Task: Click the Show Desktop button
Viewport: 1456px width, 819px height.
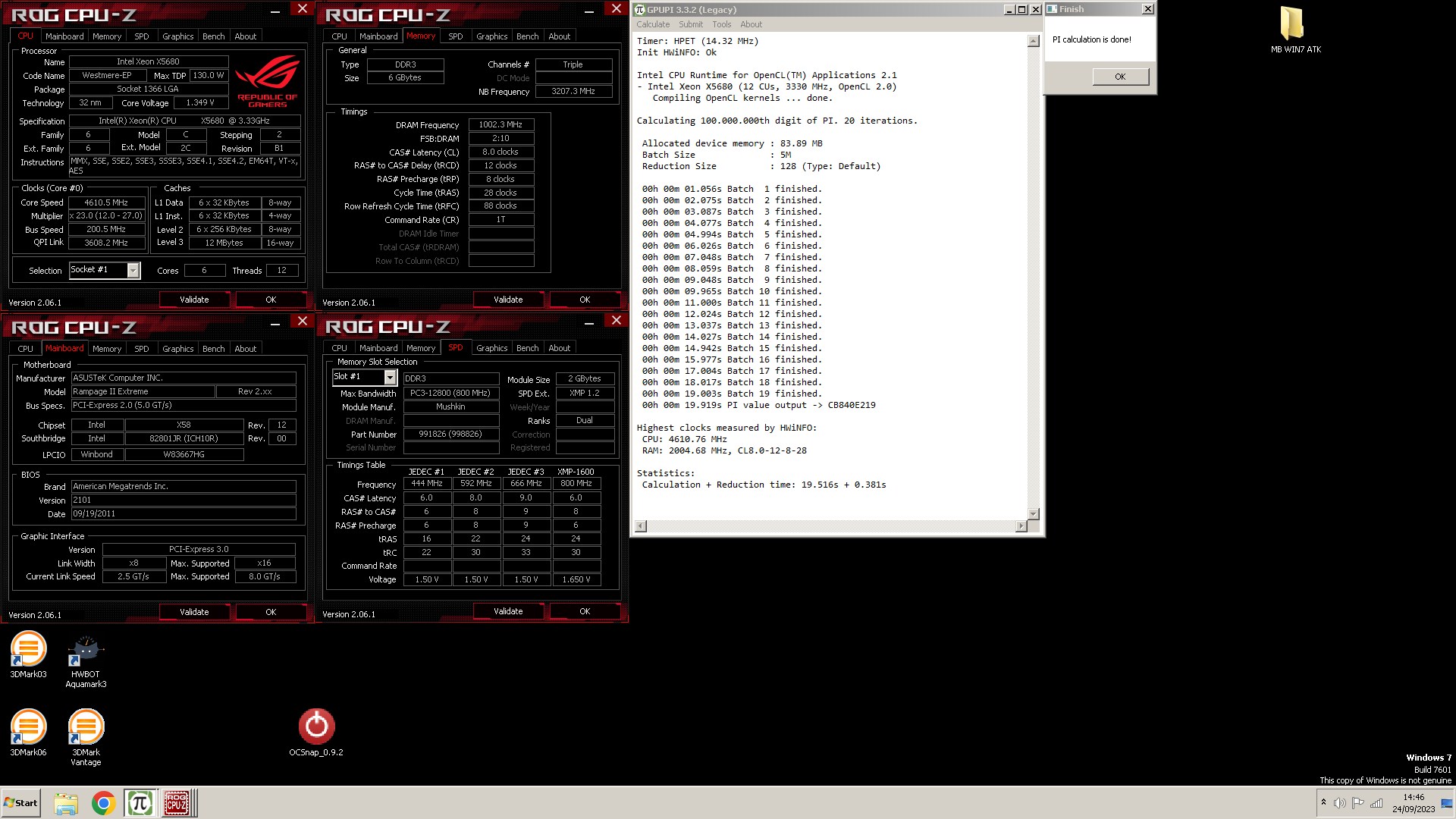Action: [1448, 803]
